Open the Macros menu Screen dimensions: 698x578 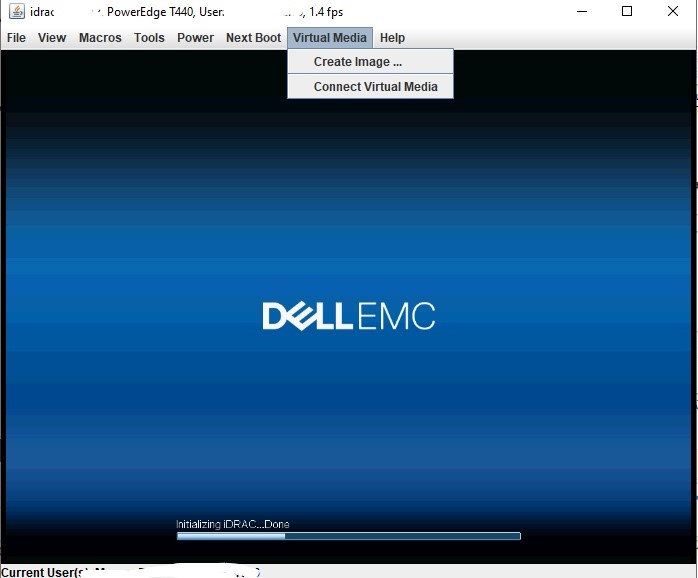click(x=100, y=38)
